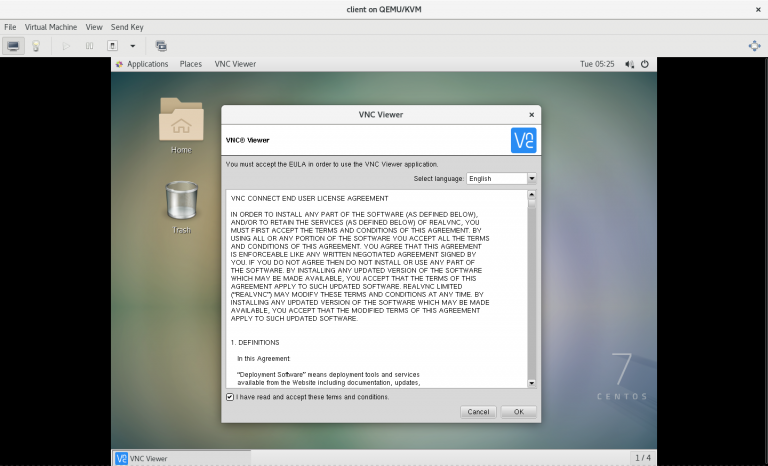Click the clock showing Tue 05:25
Image resolution: width=768 pixels, height=466 pixels.
[x=597, y=64]
